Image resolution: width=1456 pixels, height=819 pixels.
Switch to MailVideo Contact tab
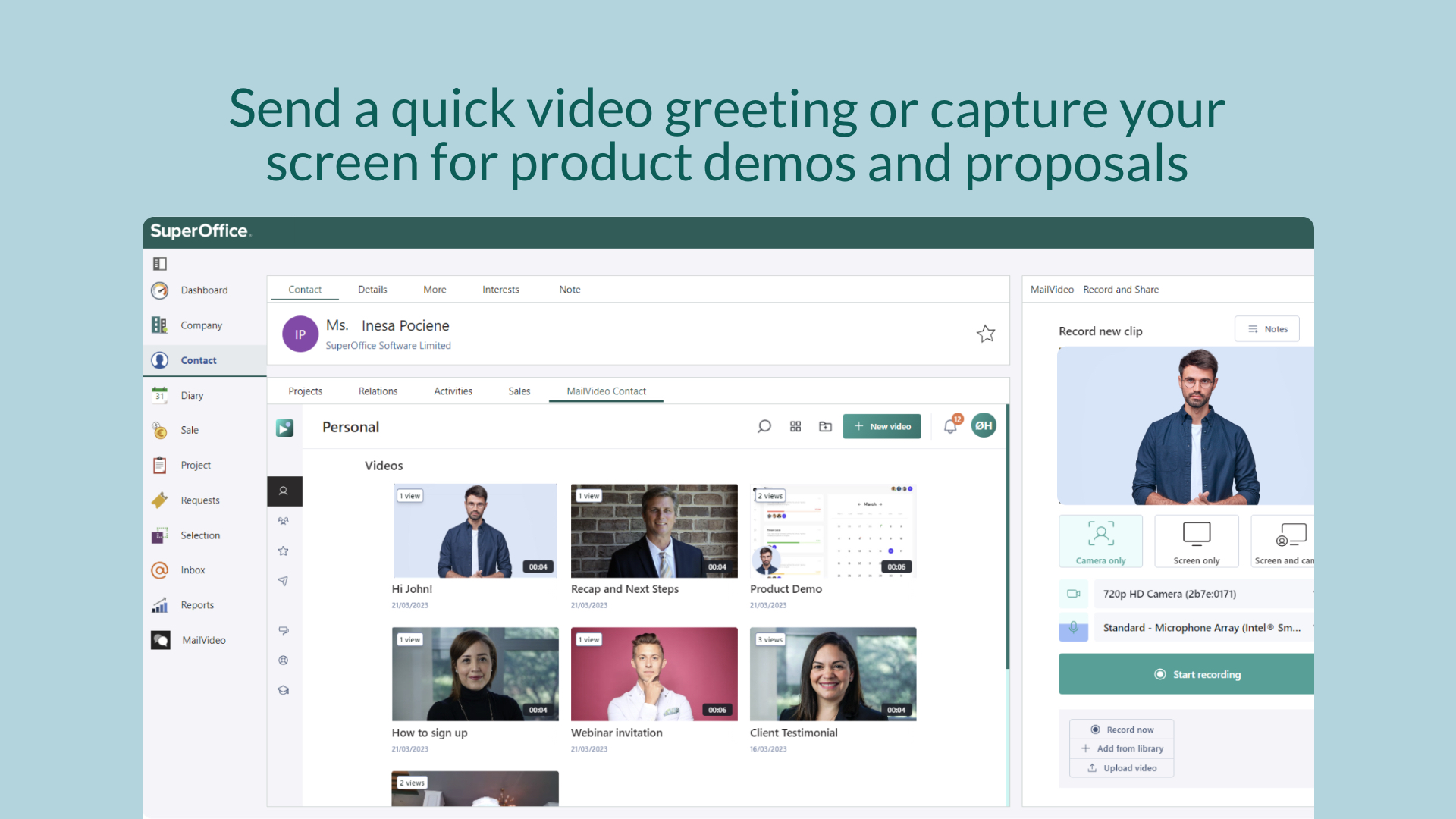point(606,391)
